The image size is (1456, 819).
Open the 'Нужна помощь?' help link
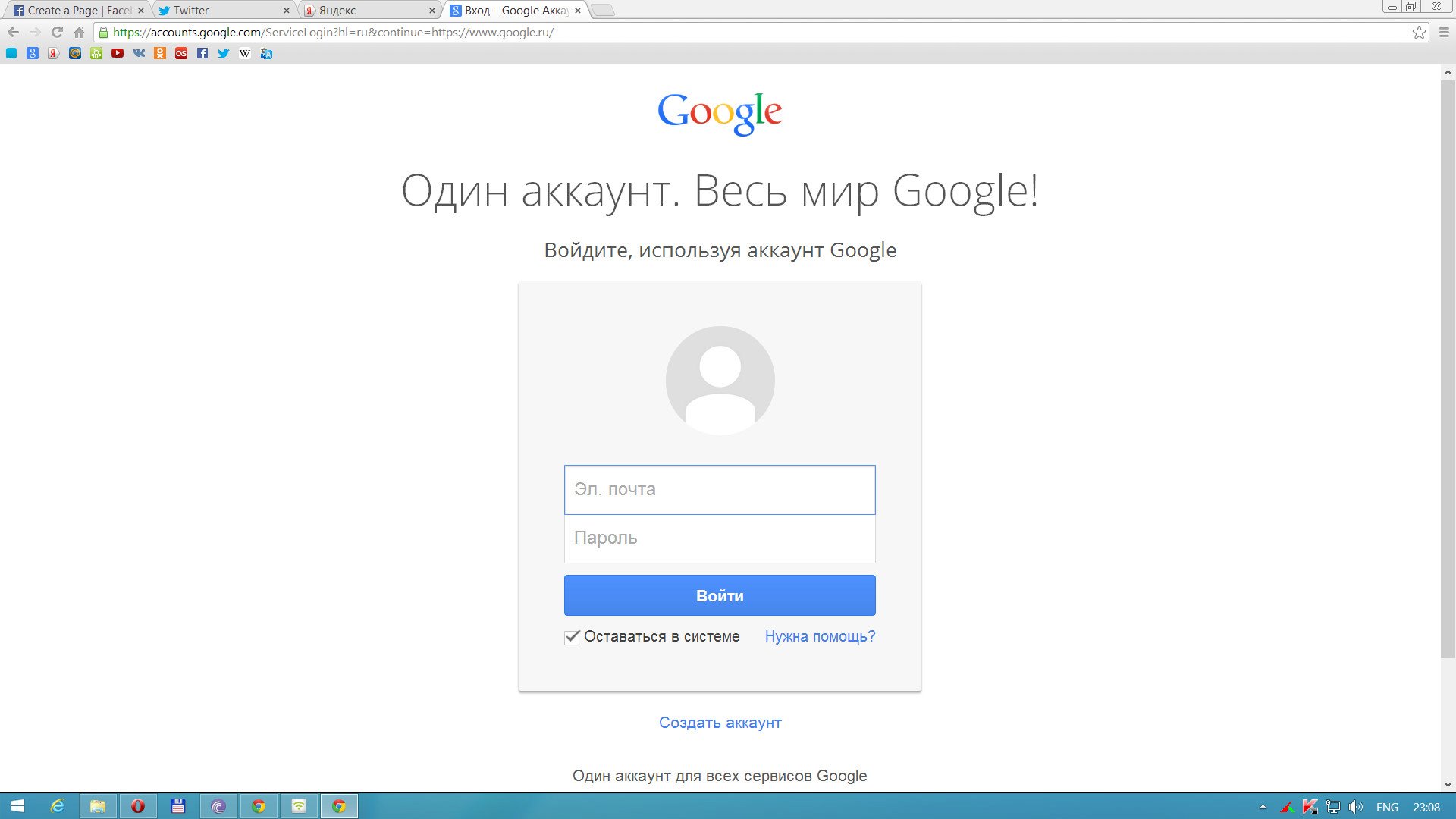[x=820, y=636]
